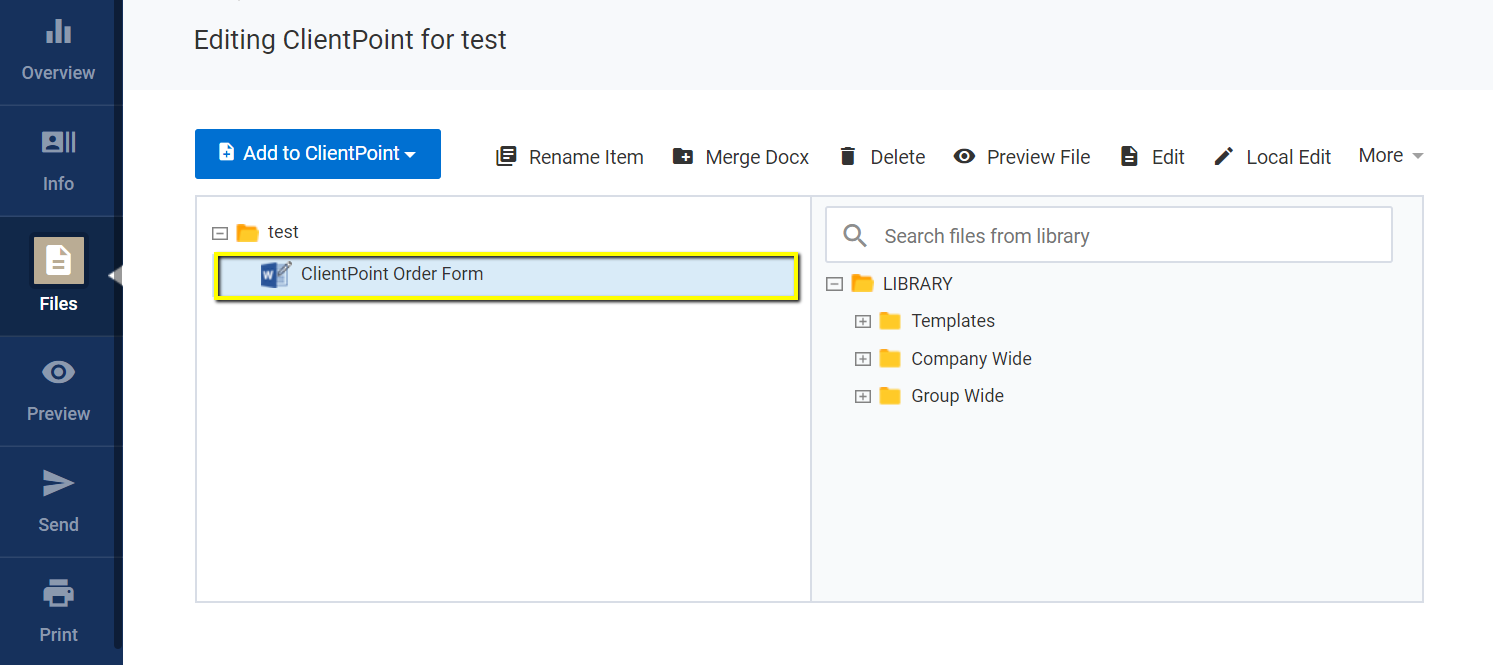The width and height of the screenshot is (1493, 665).
Task: Expand the Templates folder
Action: [x=863, y=322]
